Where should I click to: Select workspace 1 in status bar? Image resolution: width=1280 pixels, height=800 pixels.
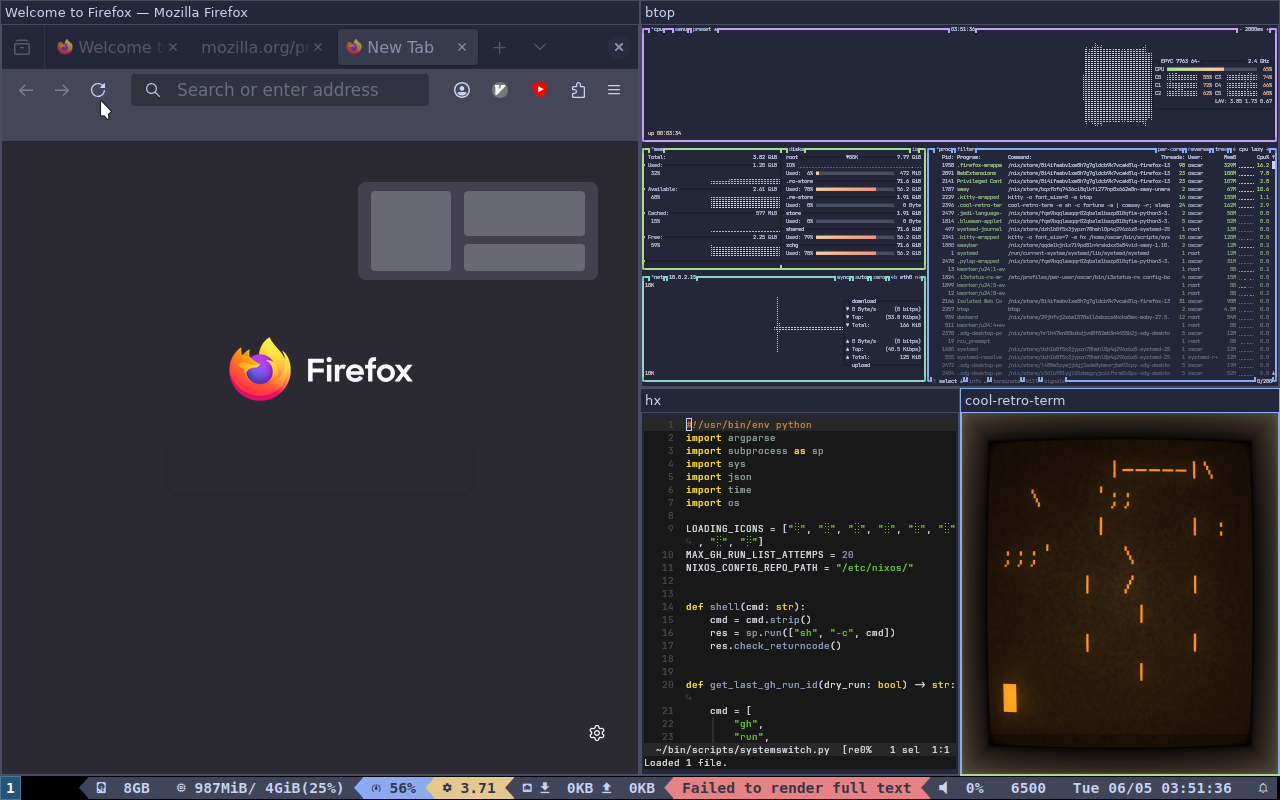[x=10, y=788]
